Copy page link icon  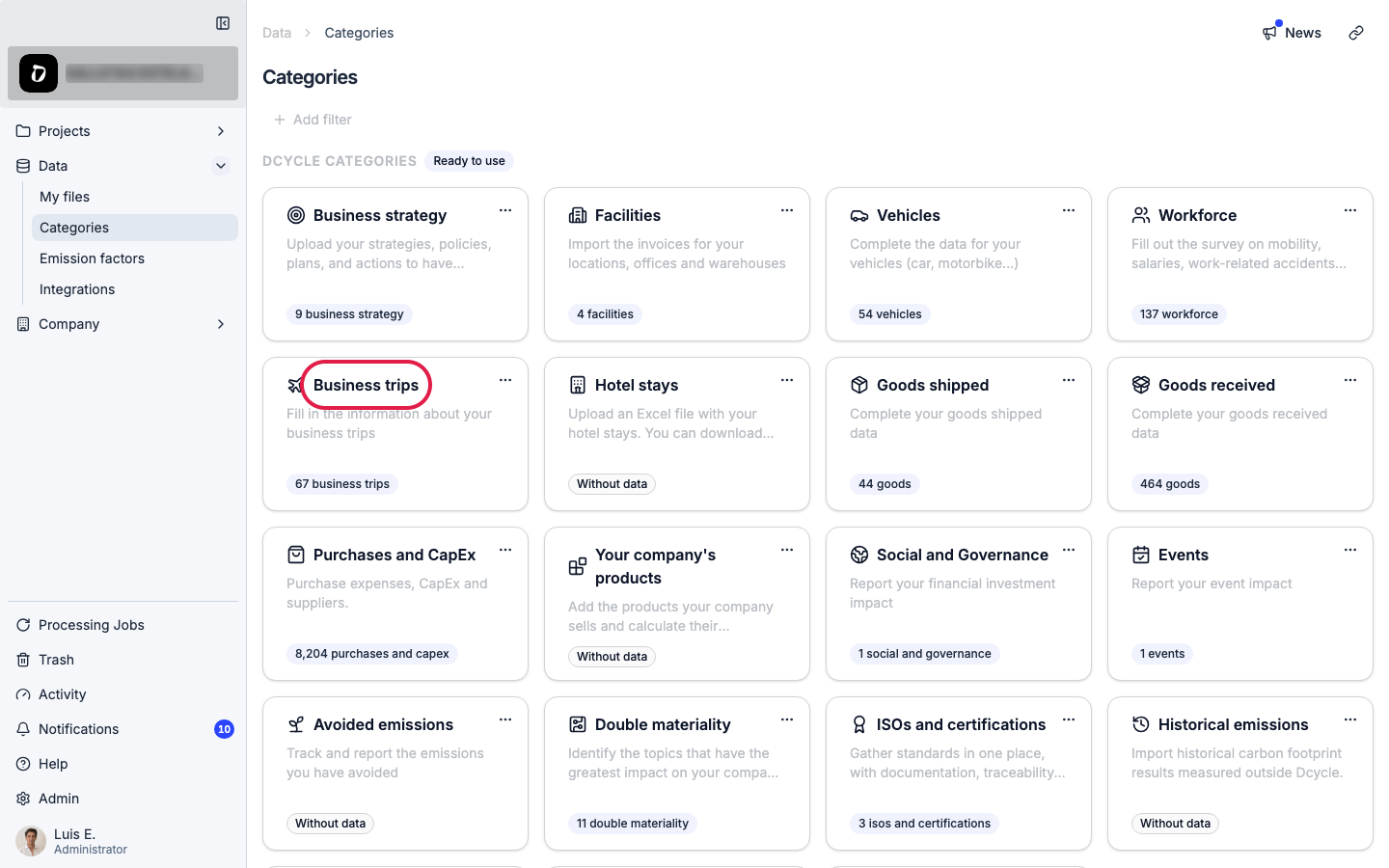click(1356, 33)
